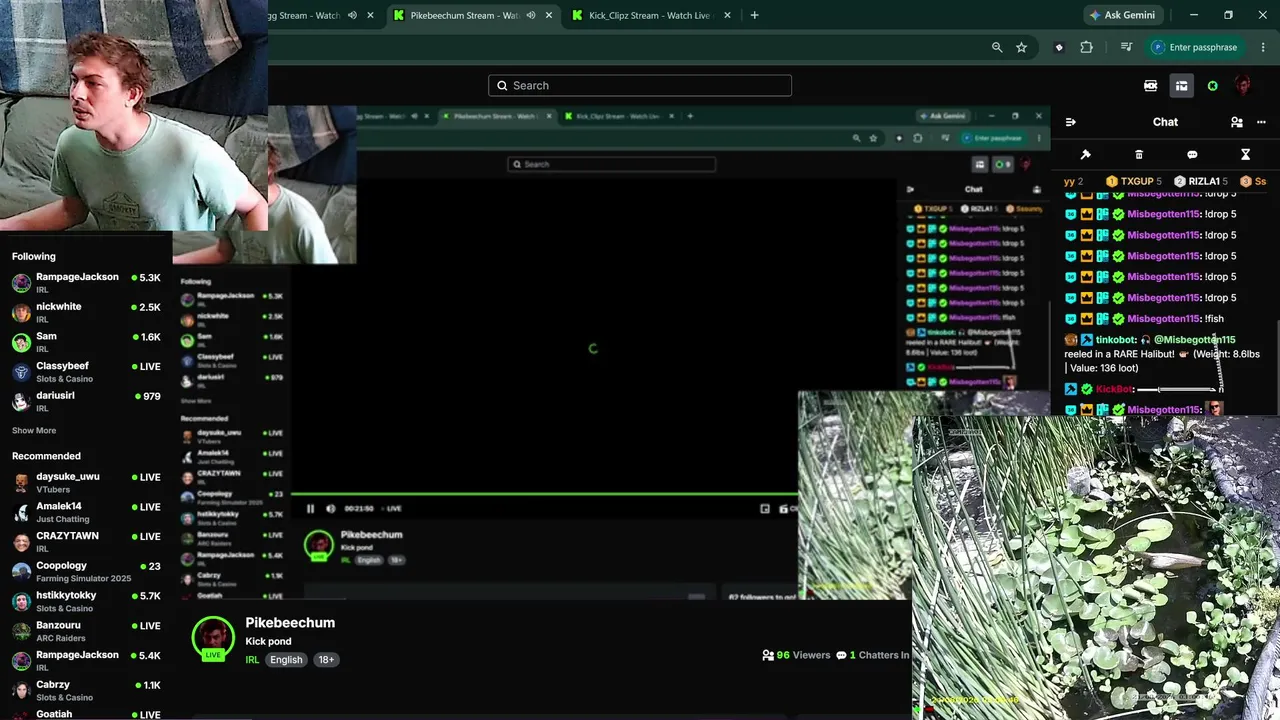Click the Recommended heading in sidebar
This screenshot has height=720, width=1280.
[46, 456]
